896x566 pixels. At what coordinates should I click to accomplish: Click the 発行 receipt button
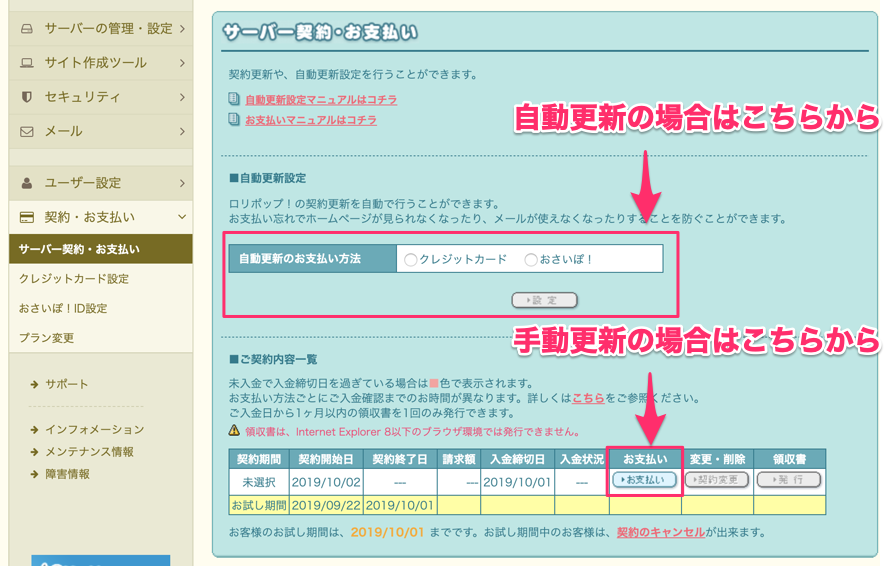[x=789, y=480]
